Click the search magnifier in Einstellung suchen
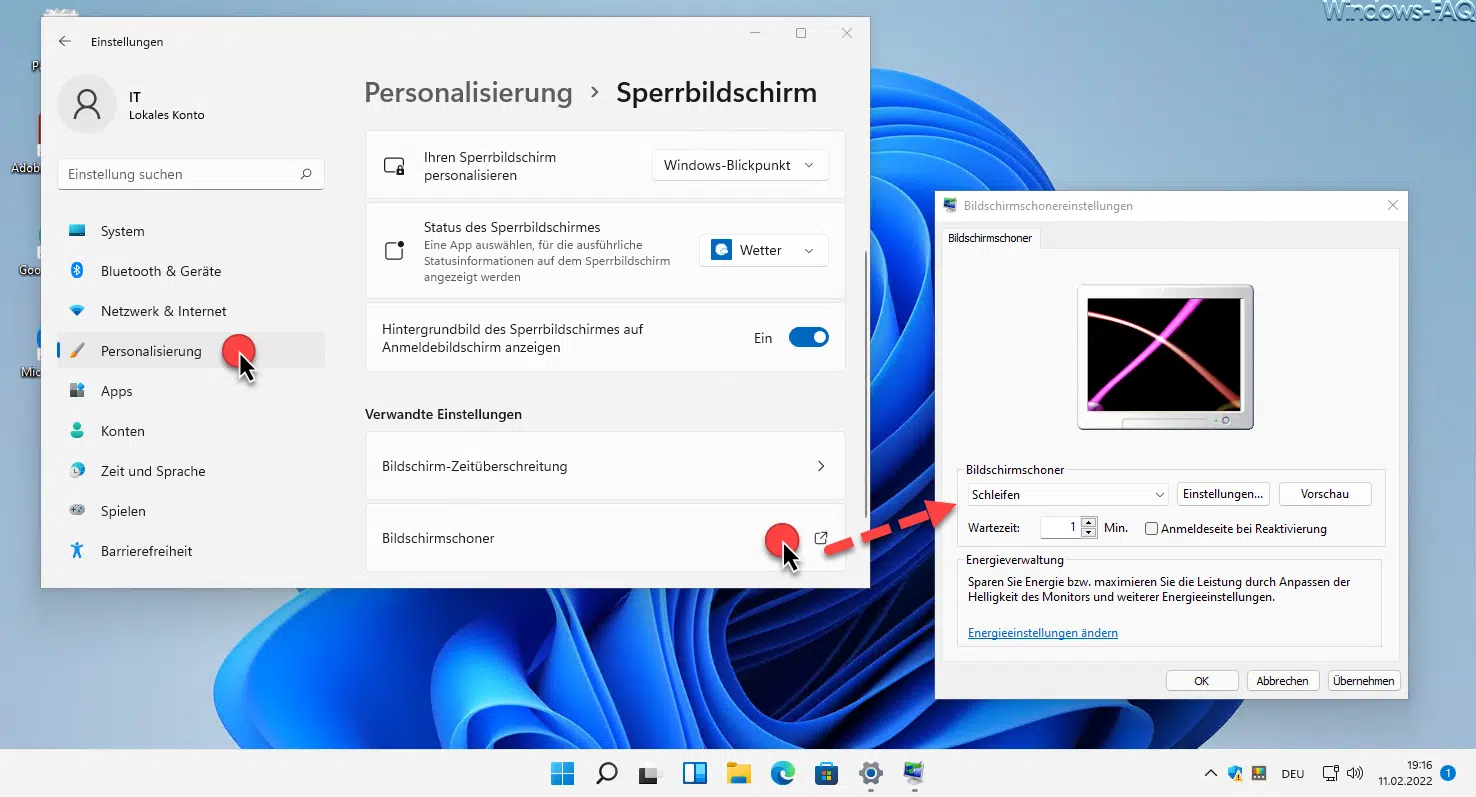 (306, 174)
